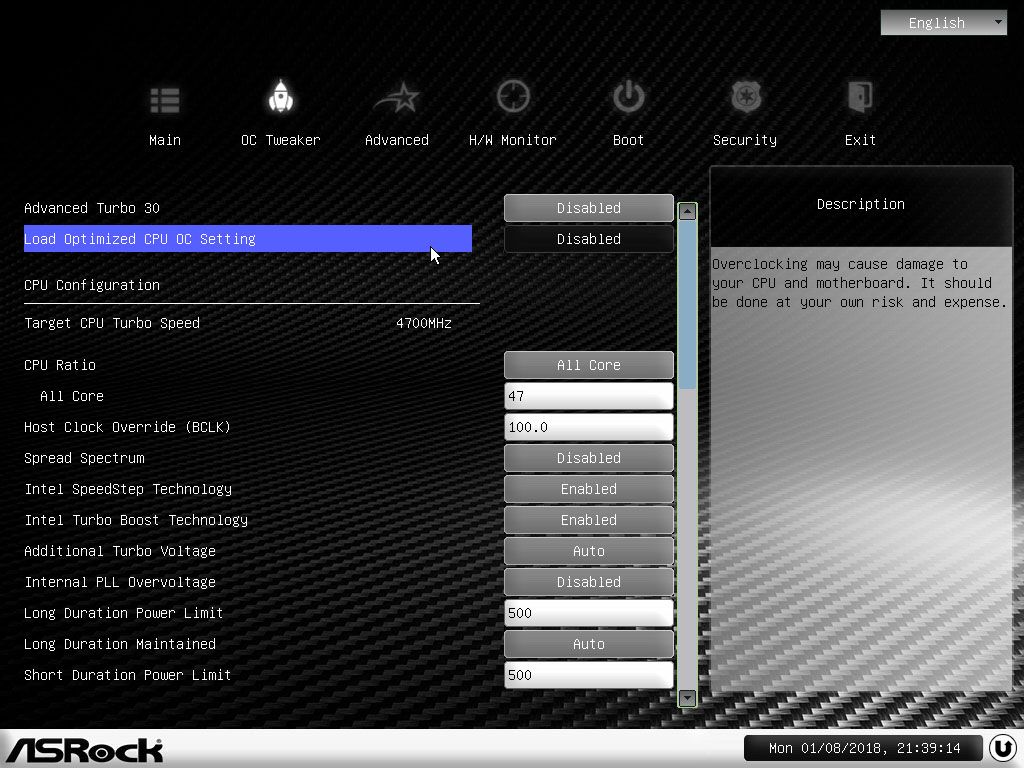Image resolution: width=1024 pixels, height=768 pixels.
Task: Select the Host Clock Override (BCLK) label
Action: [127, 427]
